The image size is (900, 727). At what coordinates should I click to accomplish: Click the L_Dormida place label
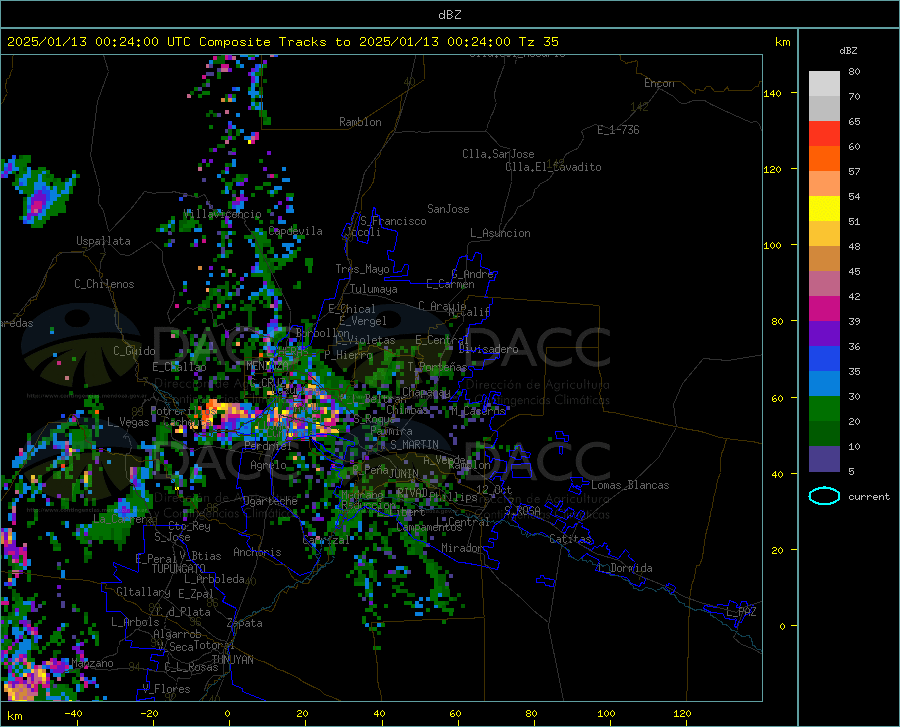[x=624, y=568]
